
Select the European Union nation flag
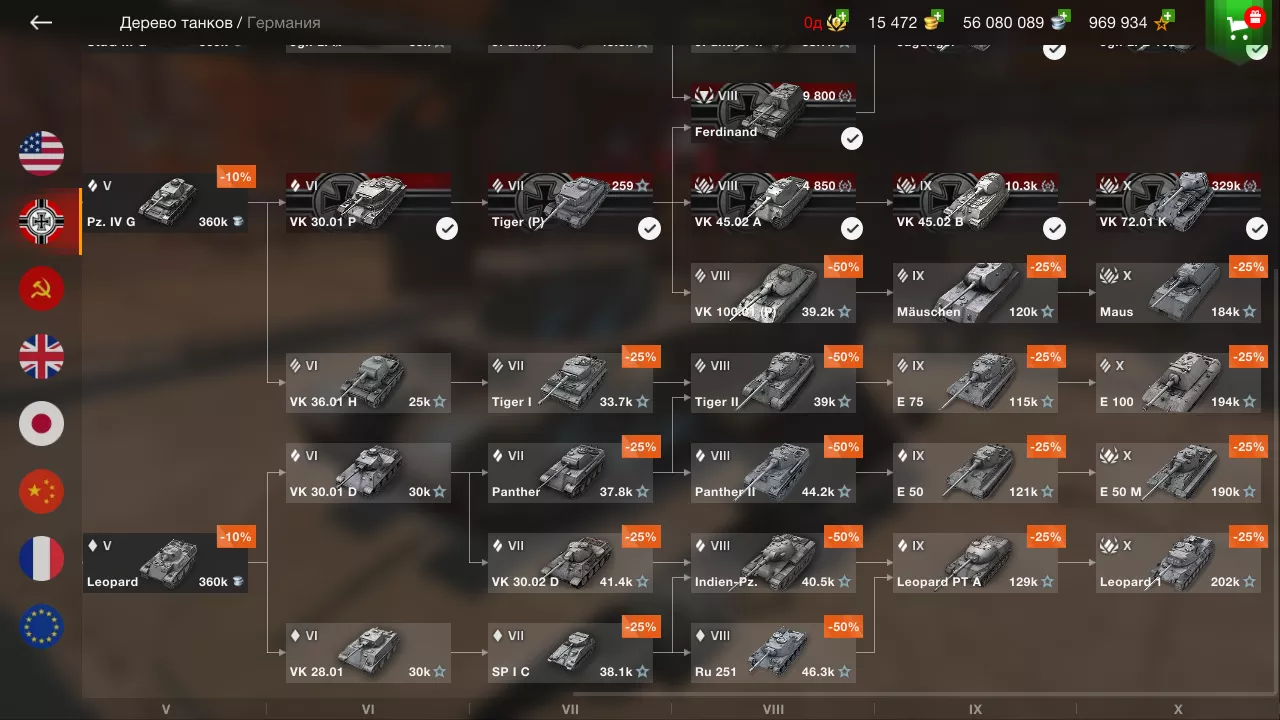tap(41, 626)
